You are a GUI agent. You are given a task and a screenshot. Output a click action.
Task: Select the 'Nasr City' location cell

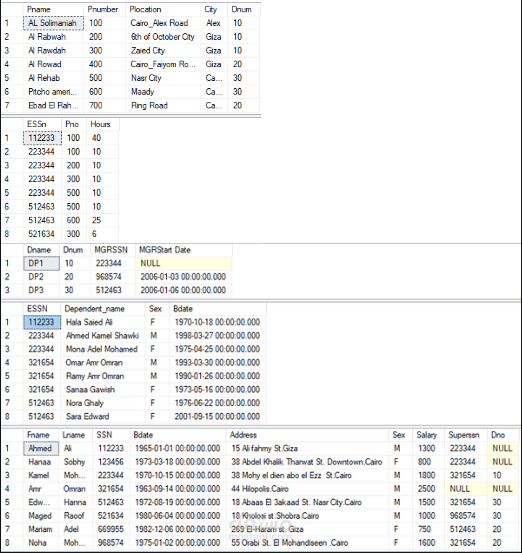(163, 78)
